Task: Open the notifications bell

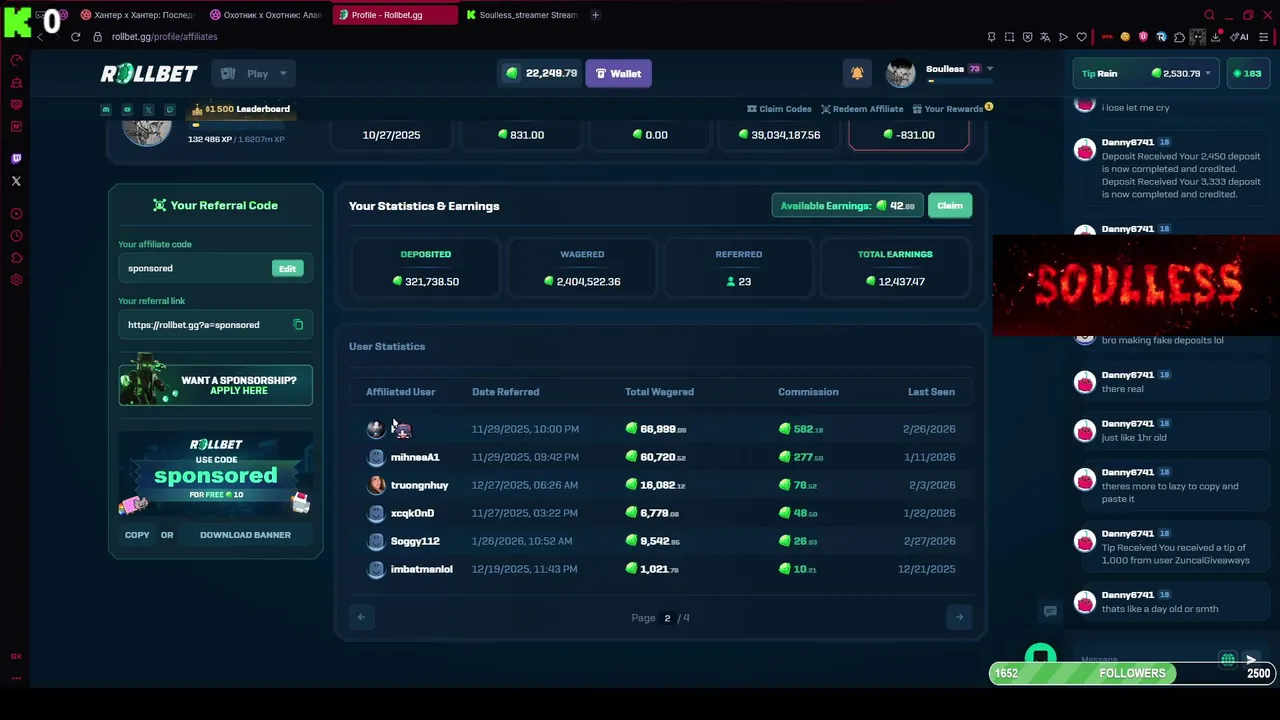Action: 857,73
